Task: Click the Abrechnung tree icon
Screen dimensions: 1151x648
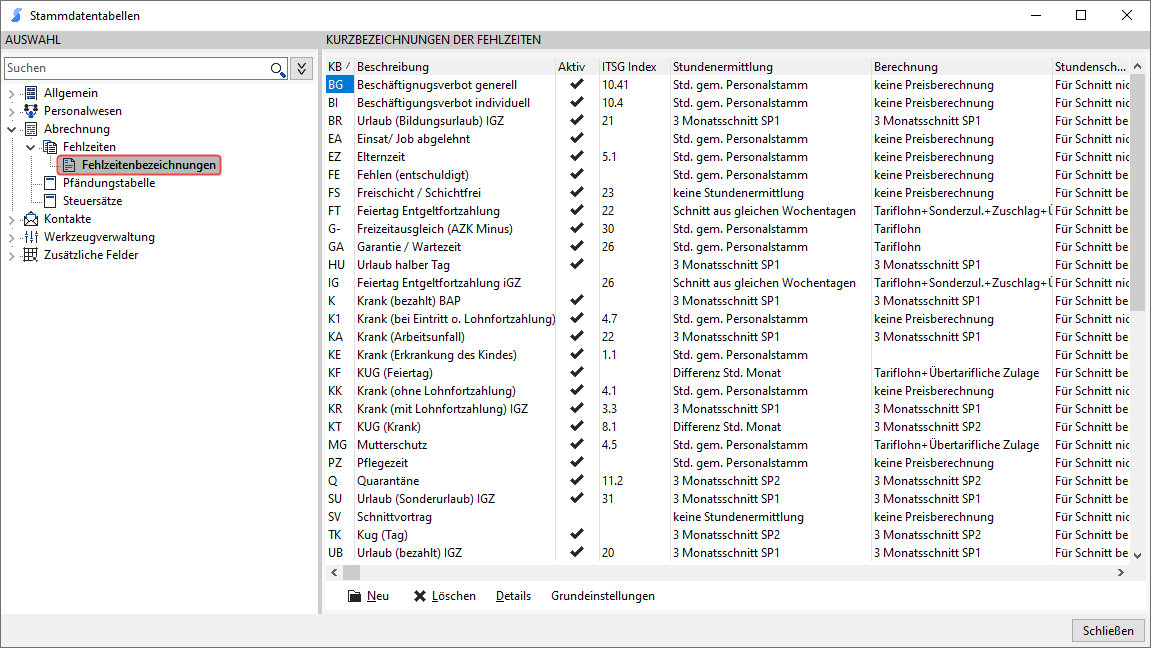Action: [x=31, y=129]
